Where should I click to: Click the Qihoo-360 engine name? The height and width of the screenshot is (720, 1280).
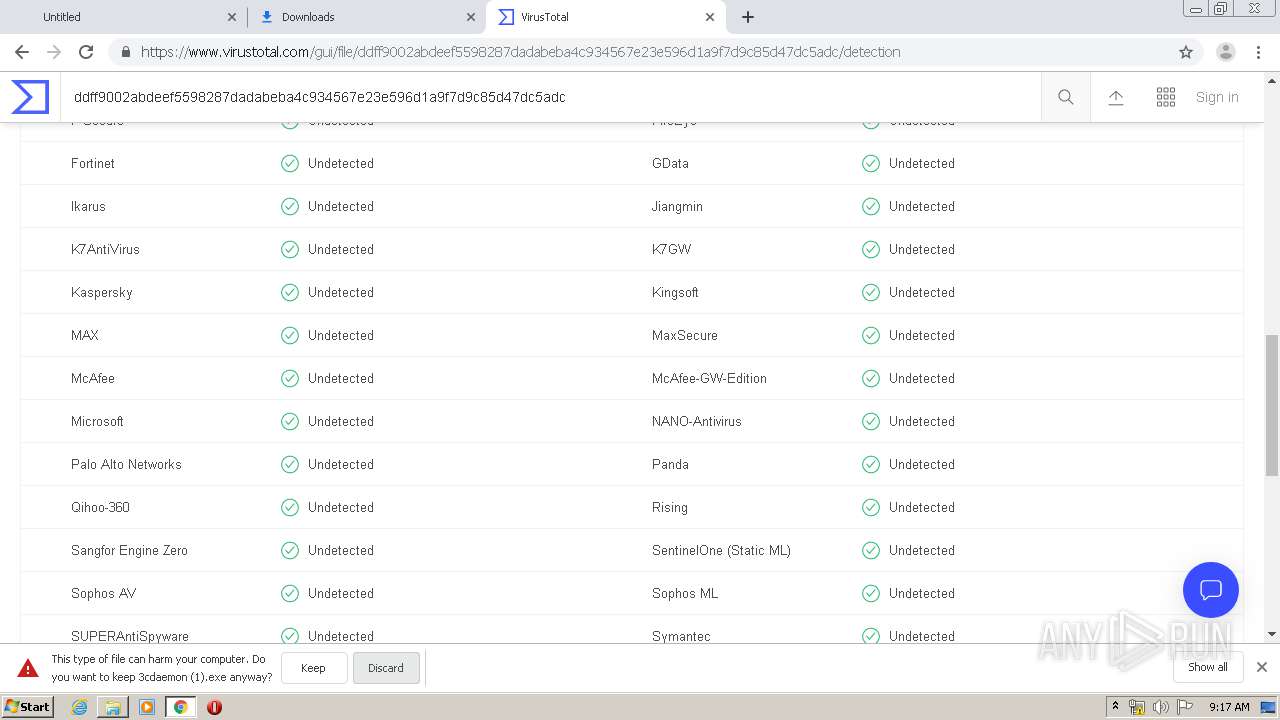click(x=100, y=507)
